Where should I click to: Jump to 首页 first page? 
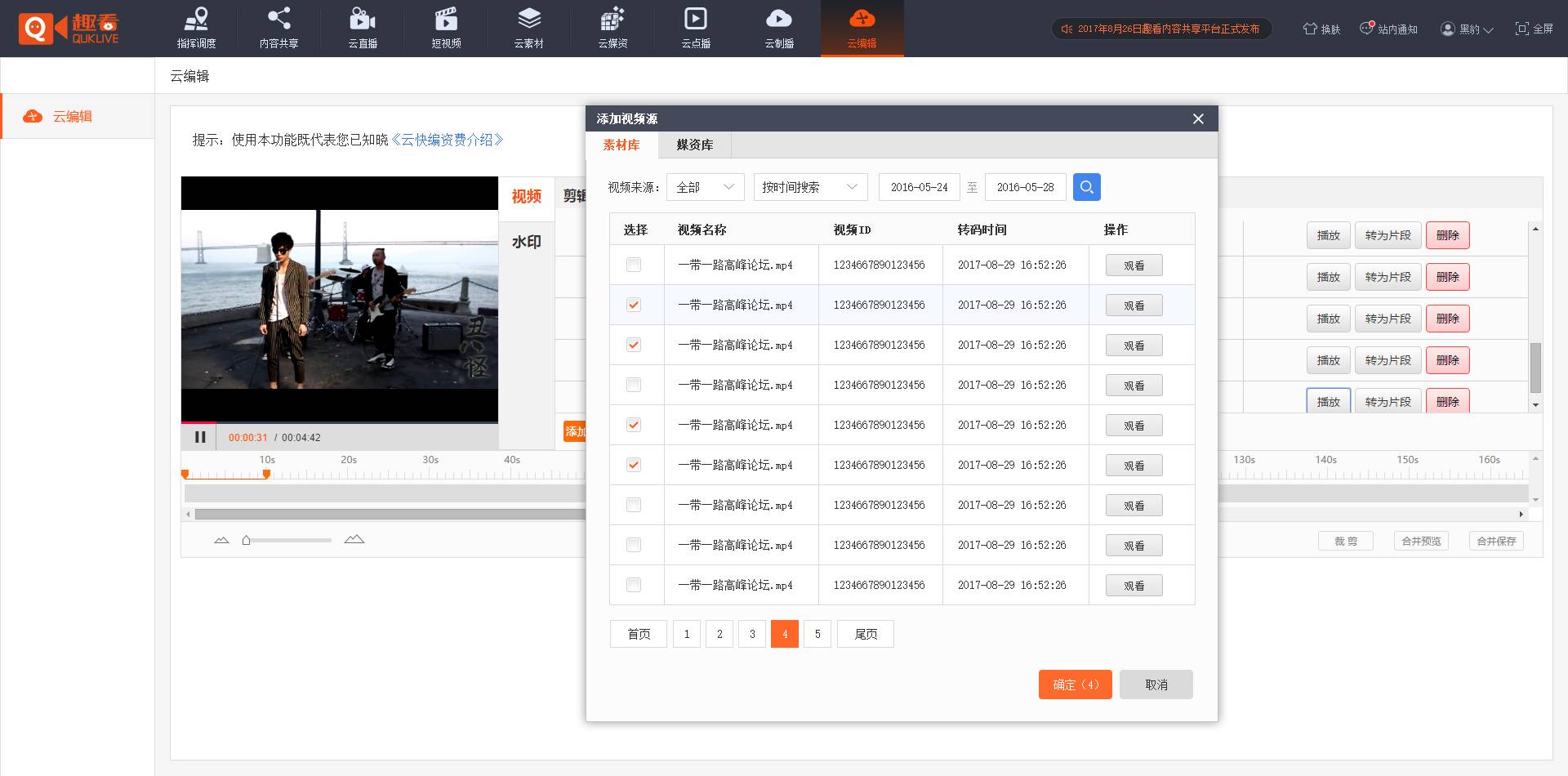tap(639, 634)
